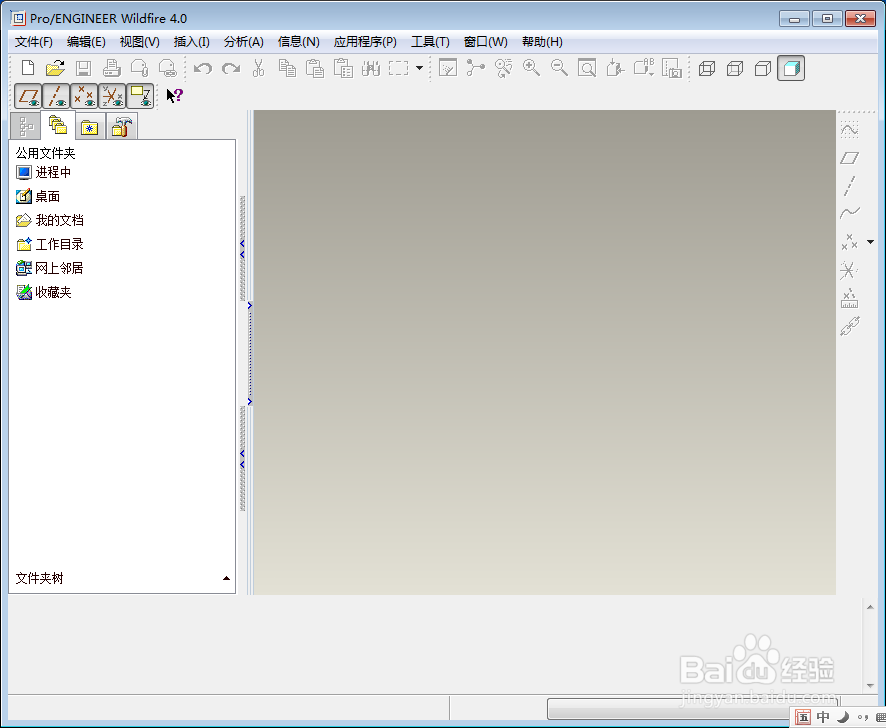Click message area scrollbar down arrow
This screenshot has height=728, width=886.
coord(870,686)
